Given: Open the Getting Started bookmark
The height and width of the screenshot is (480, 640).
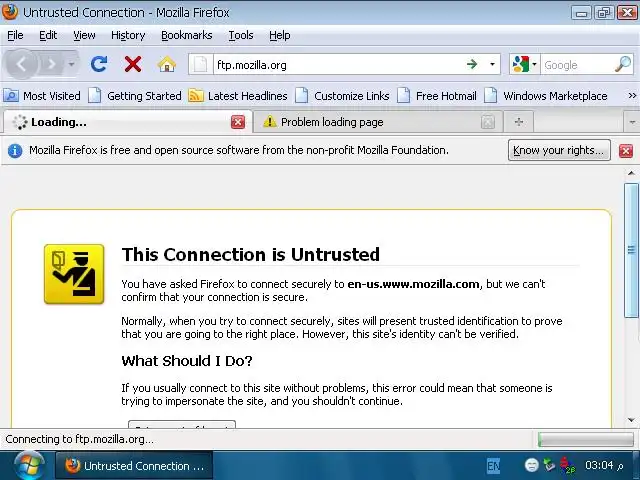Looking at the screenshot, I should [x=135, y=96].
